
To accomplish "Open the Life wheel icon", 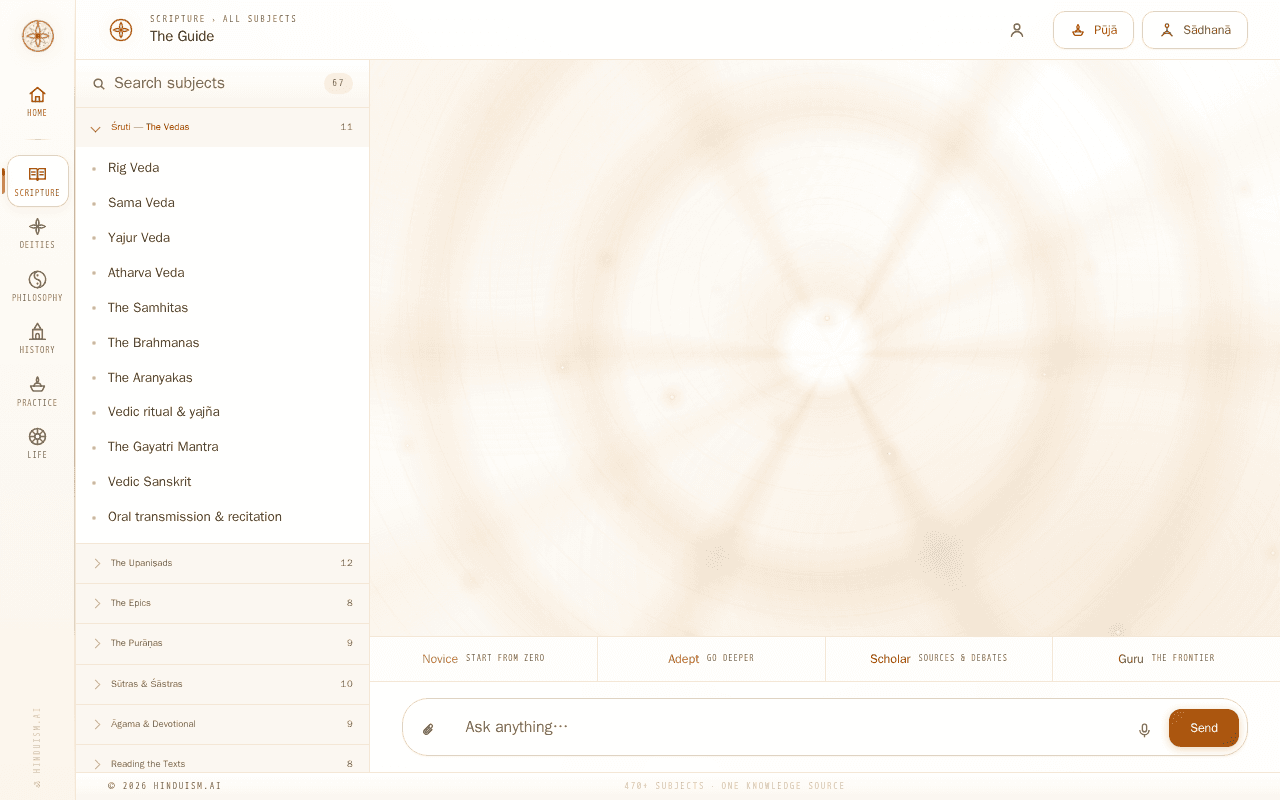I will [x=37, y=443].
